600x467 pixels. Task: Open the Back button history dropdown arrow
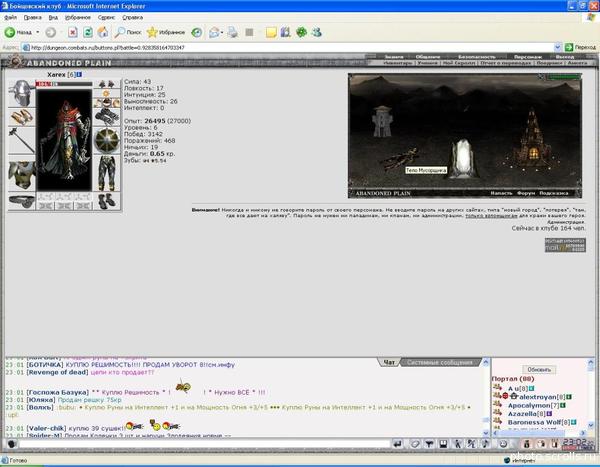point(38,33)
